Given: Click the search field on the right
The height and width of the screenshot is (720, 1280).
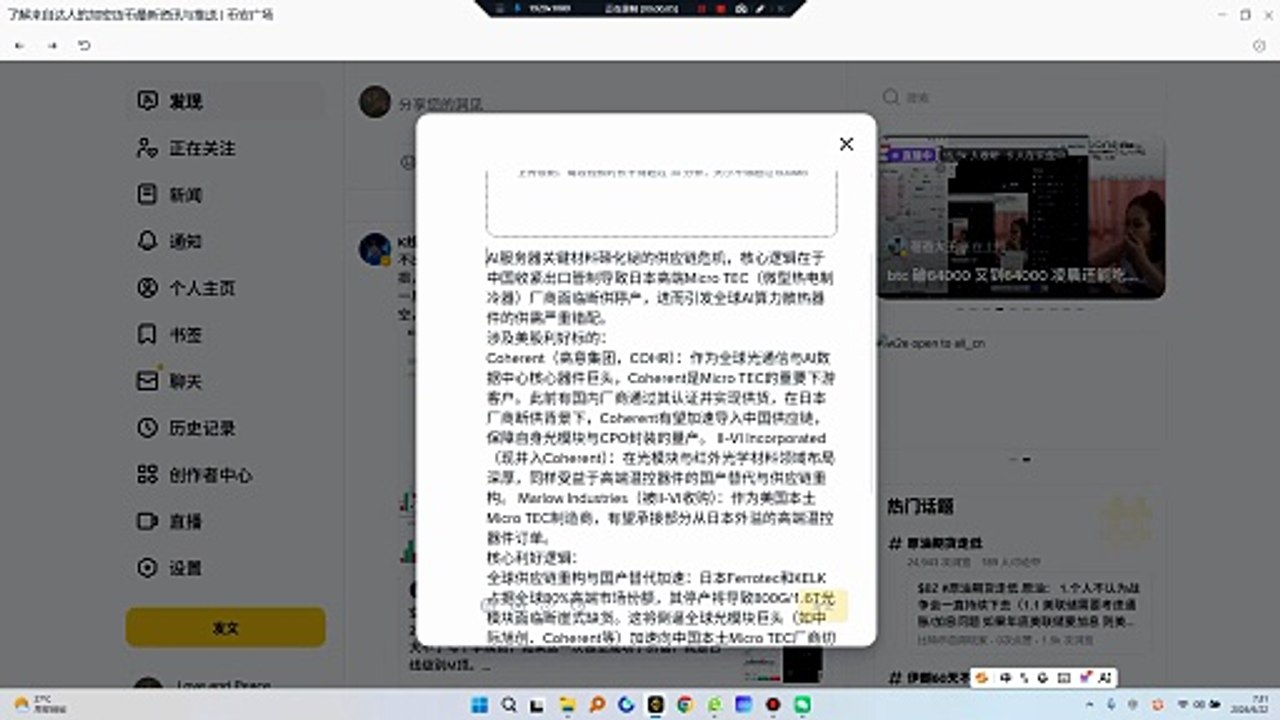Looking at the screenshot, I should click(1020, 98).
